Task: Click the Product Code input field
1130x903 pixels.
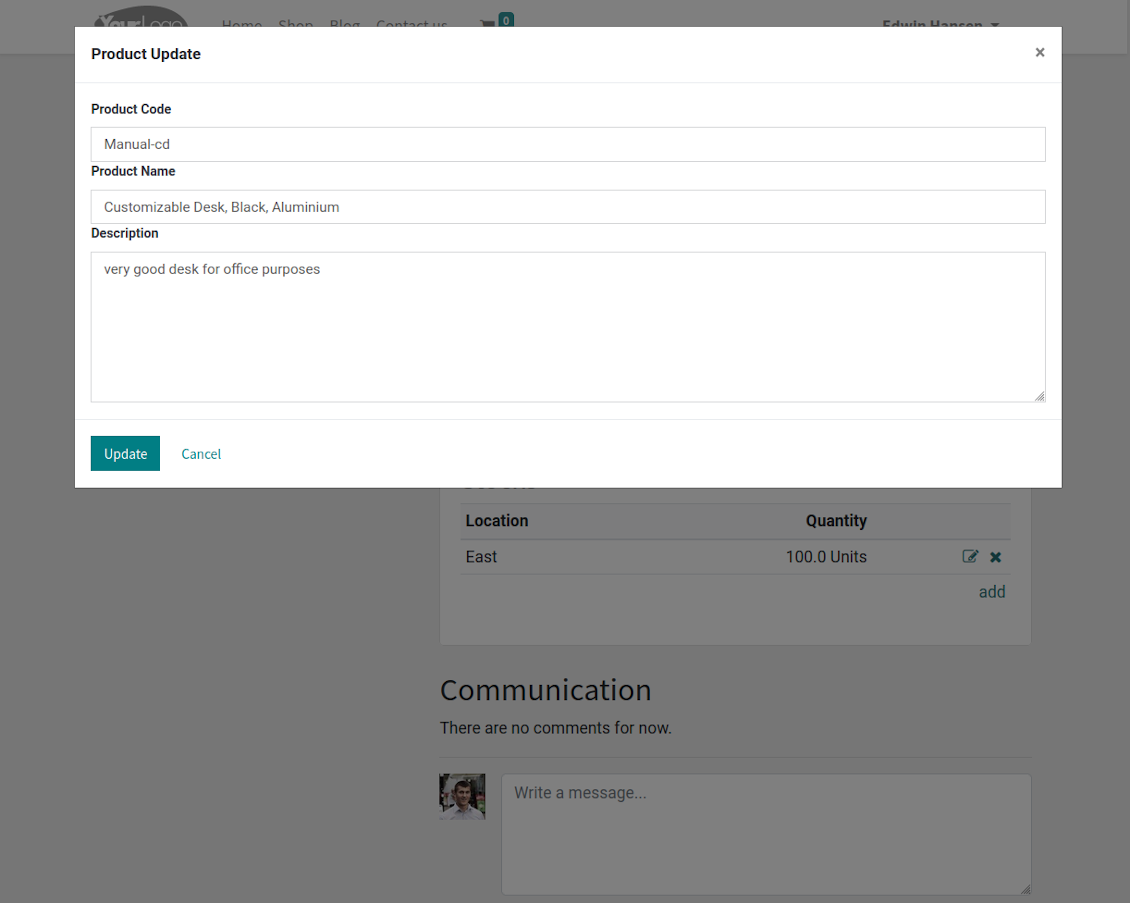Action: click(568, 144)
